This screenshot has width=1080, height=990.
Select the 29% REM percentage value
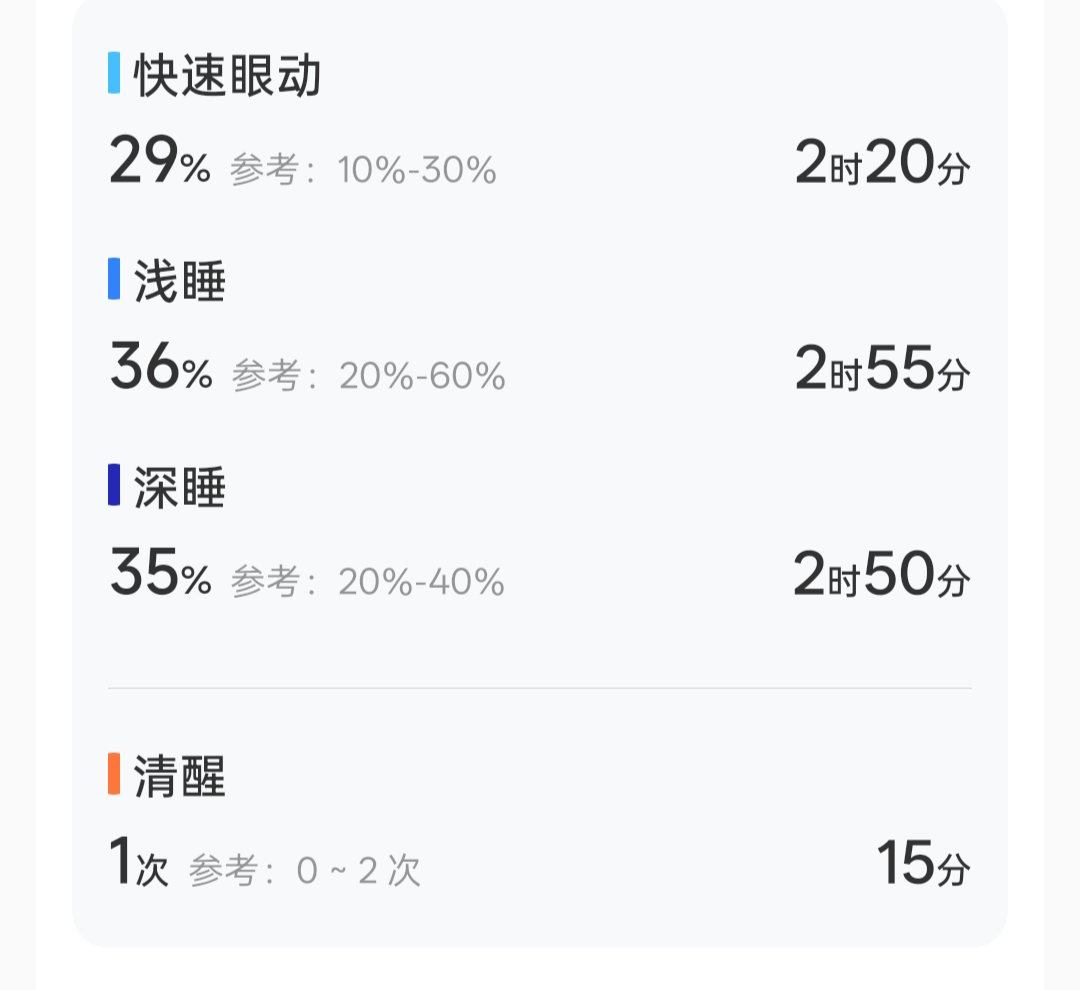coord(160,163)
